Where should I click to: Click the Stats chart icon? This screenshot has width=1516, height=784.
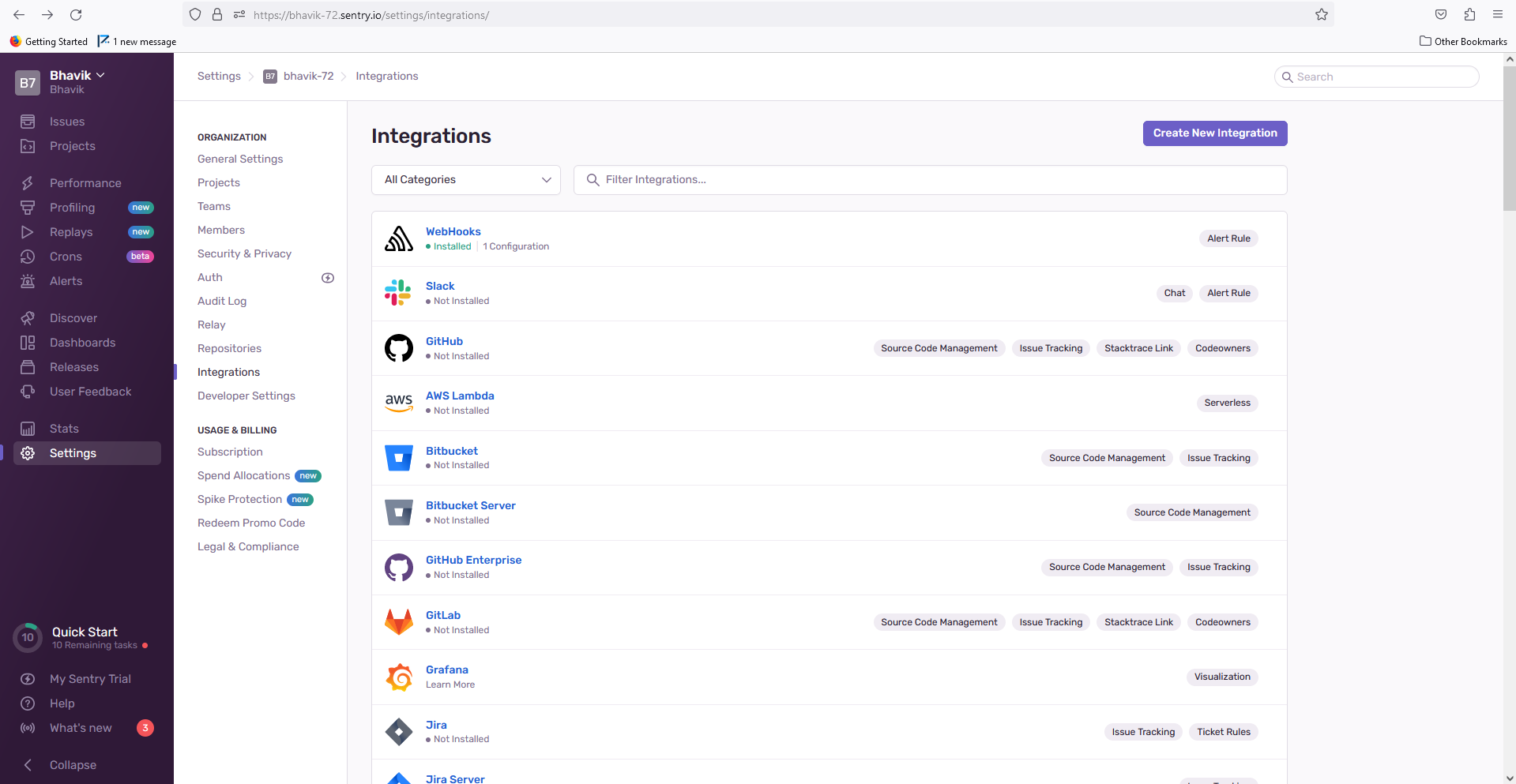(28, 429)
